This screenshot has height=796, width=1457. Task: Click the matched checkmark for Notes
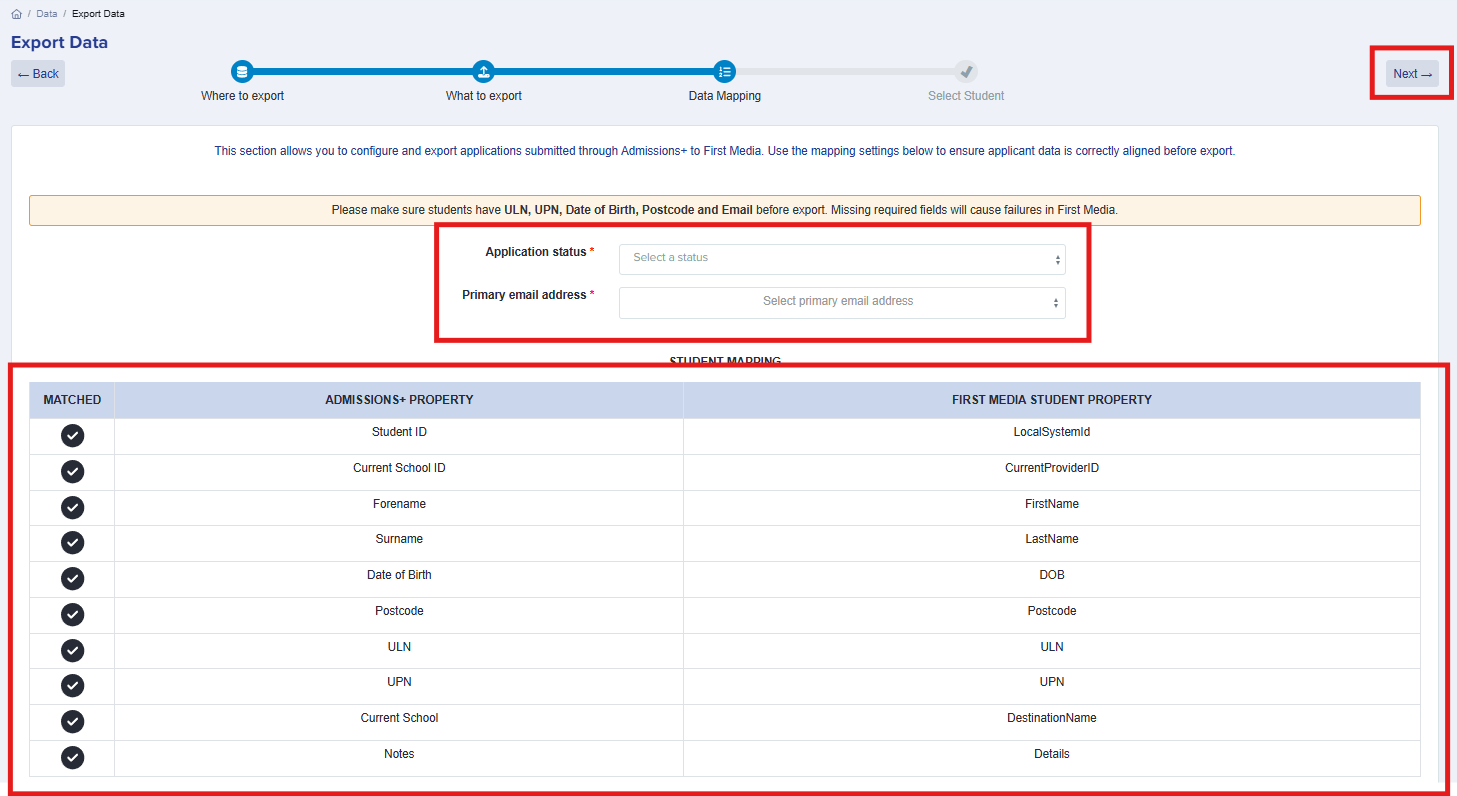[72, 757]
